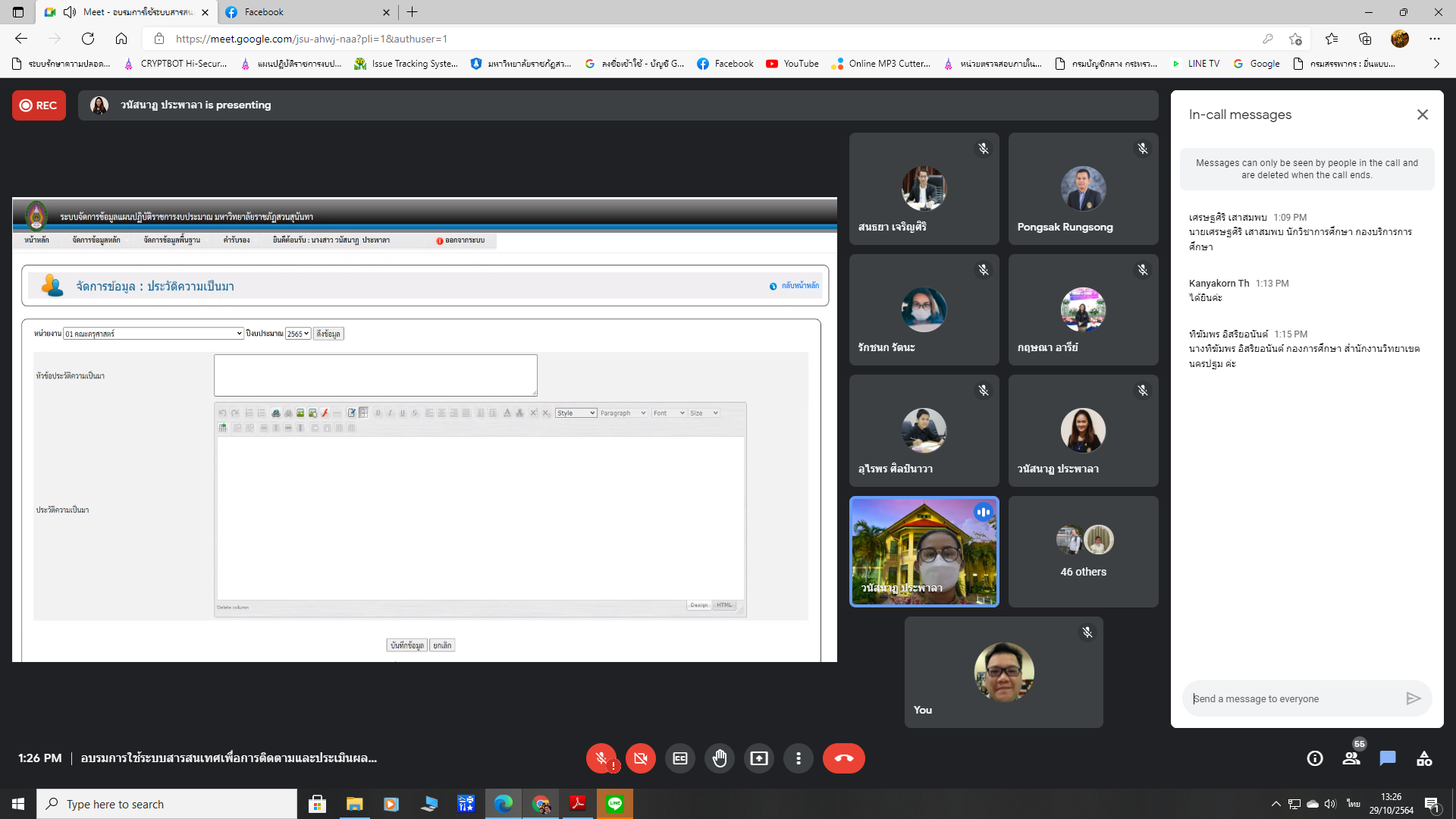Open the LINE app in taskbar
The width and height of the screenshot is (1456, 819).
click(x=615, y=804)
